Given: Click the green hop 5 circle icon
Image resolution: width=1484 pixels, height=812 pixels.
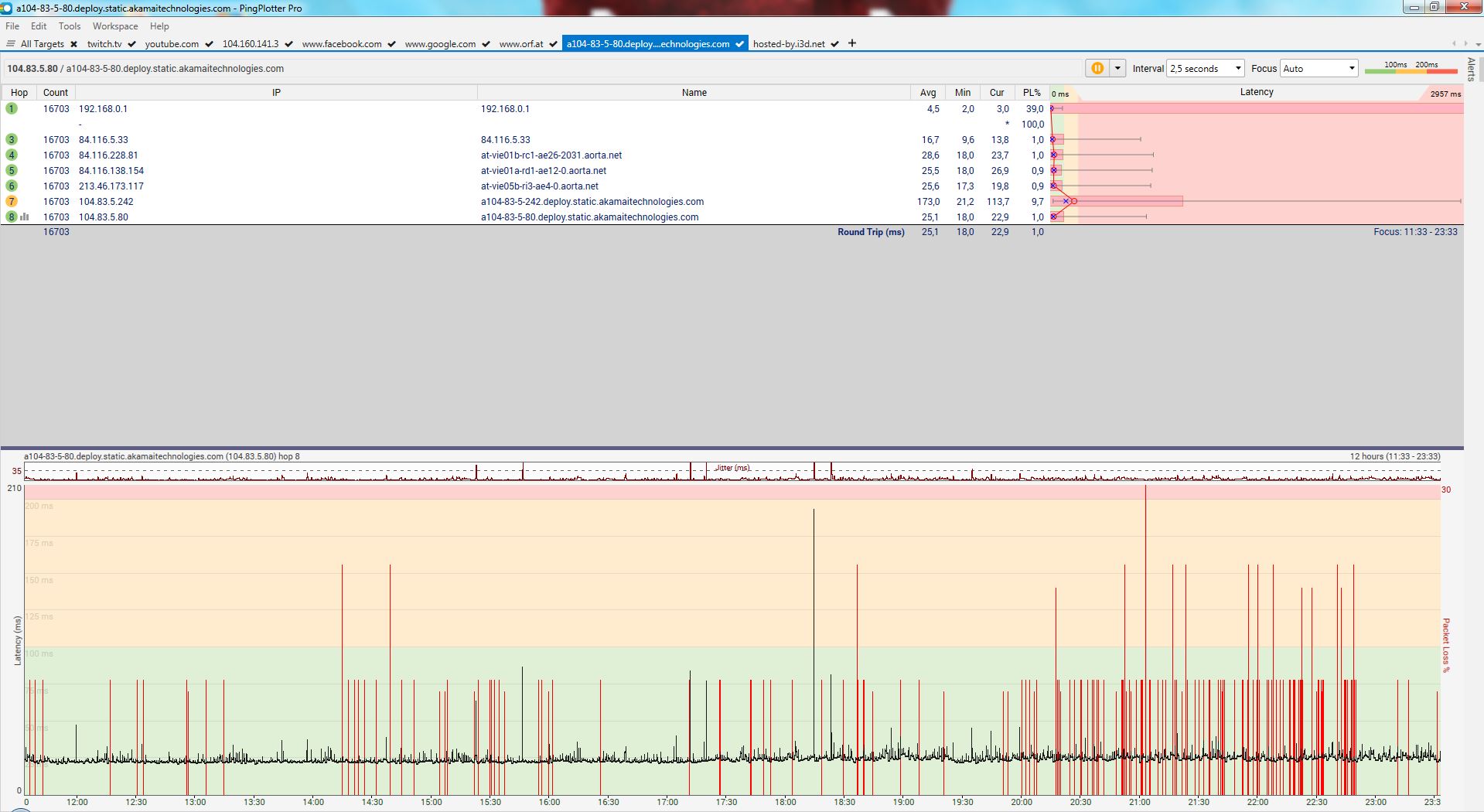Looking at the screenshot, I should (x=12, y=170).
